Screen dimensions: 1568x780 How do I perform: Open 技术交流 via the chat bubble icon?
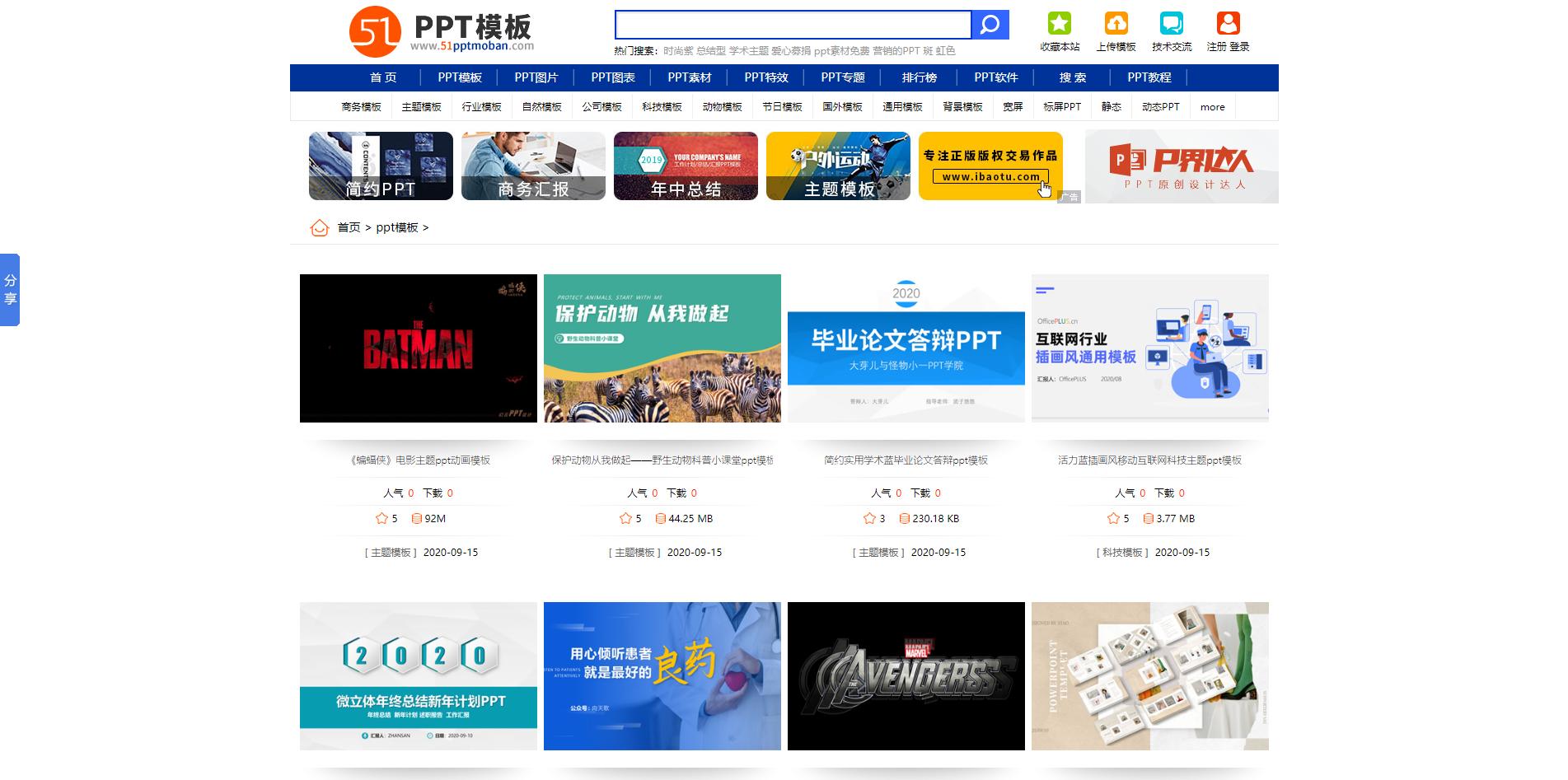1171,22
